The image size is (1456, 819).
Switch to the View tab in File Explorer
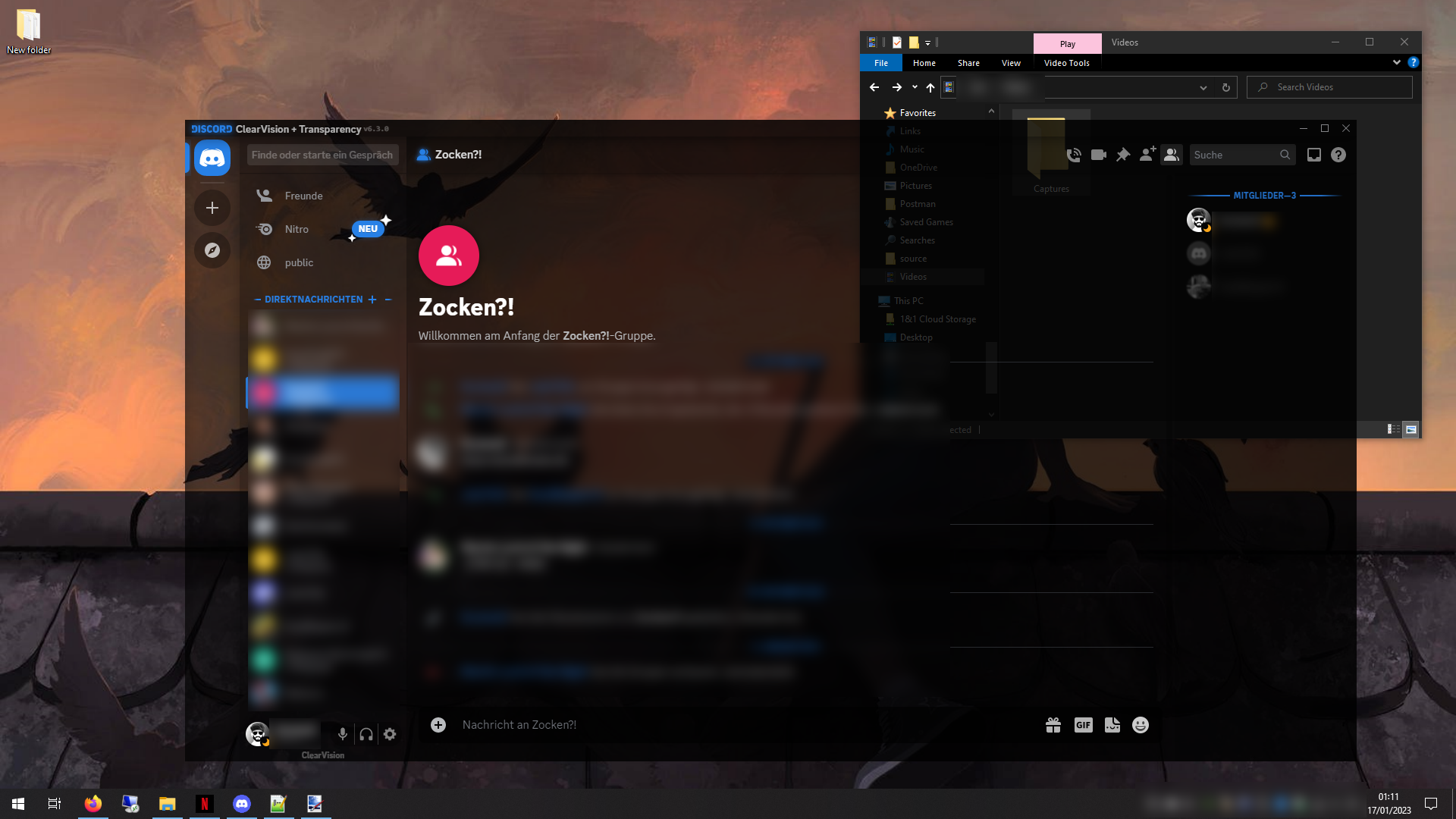pyautogui.click(x=1011, y=63)
